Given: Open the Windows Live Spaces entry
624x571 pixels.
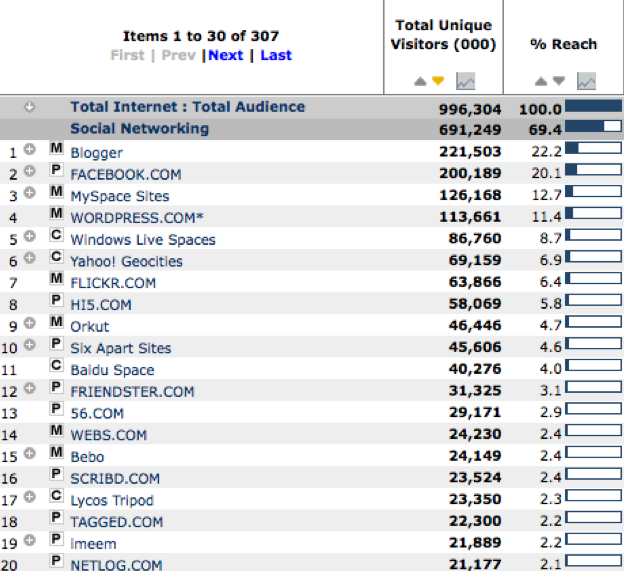Looking at the screenshot, I should 143,240.
